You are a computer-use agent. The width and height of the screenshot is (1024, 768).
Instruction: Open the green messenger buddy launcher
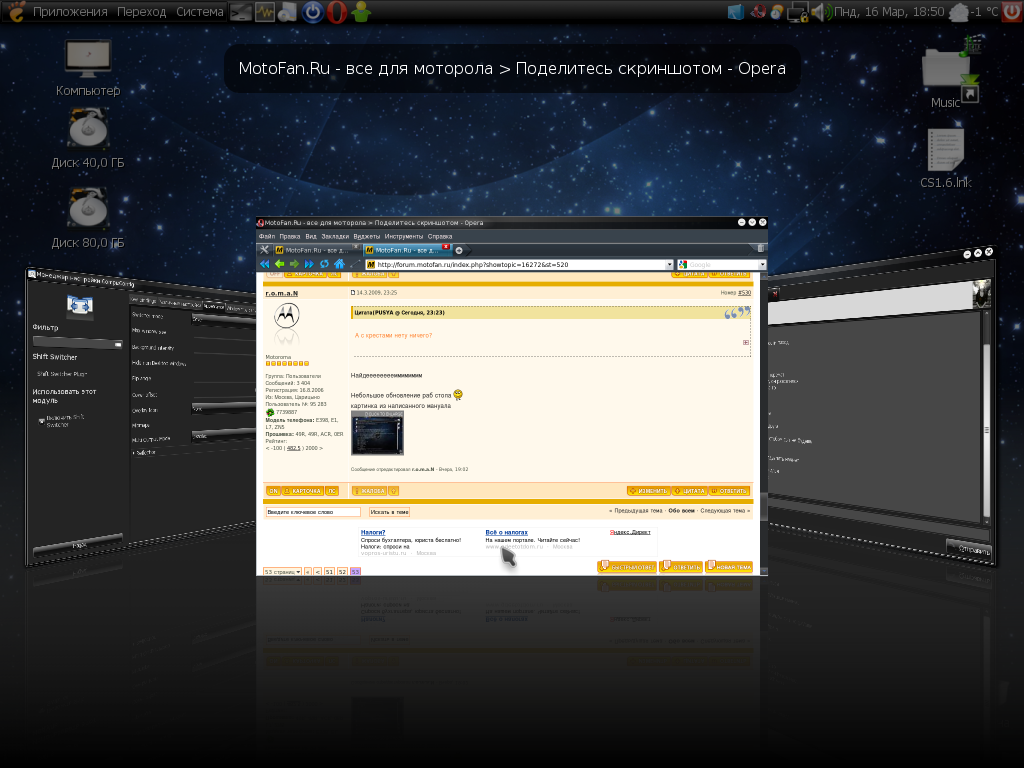pyautogui.click(x=360, y=12)
